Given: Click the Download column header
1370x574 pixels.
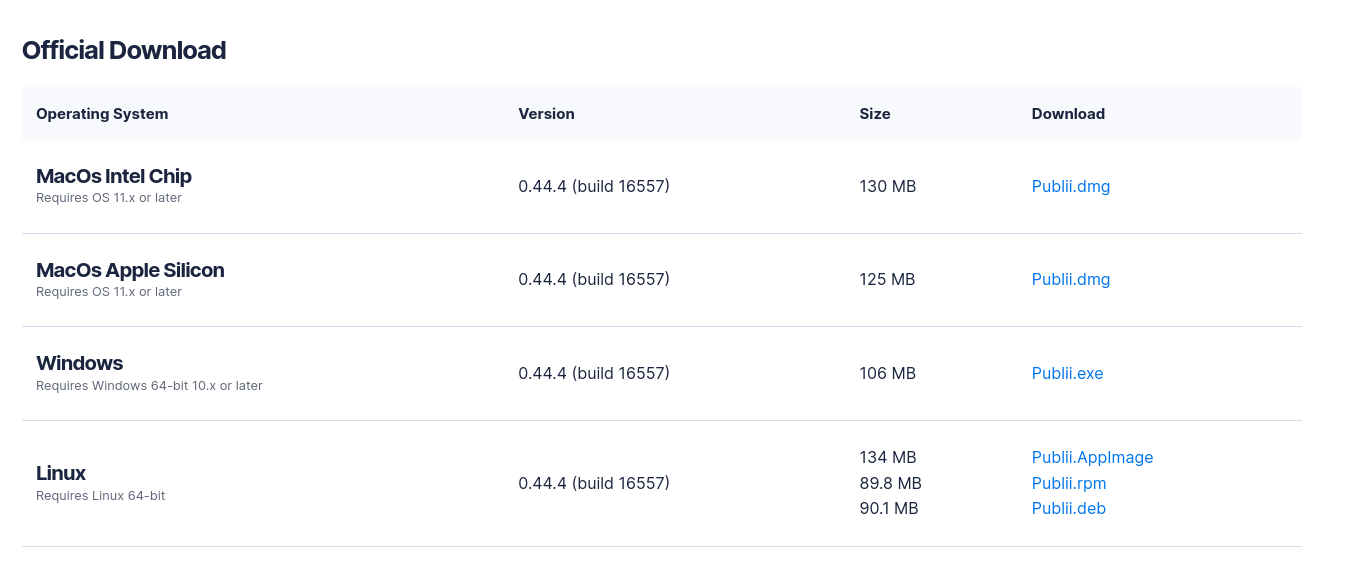Looking at the screenshot, I should (1067, 114).
